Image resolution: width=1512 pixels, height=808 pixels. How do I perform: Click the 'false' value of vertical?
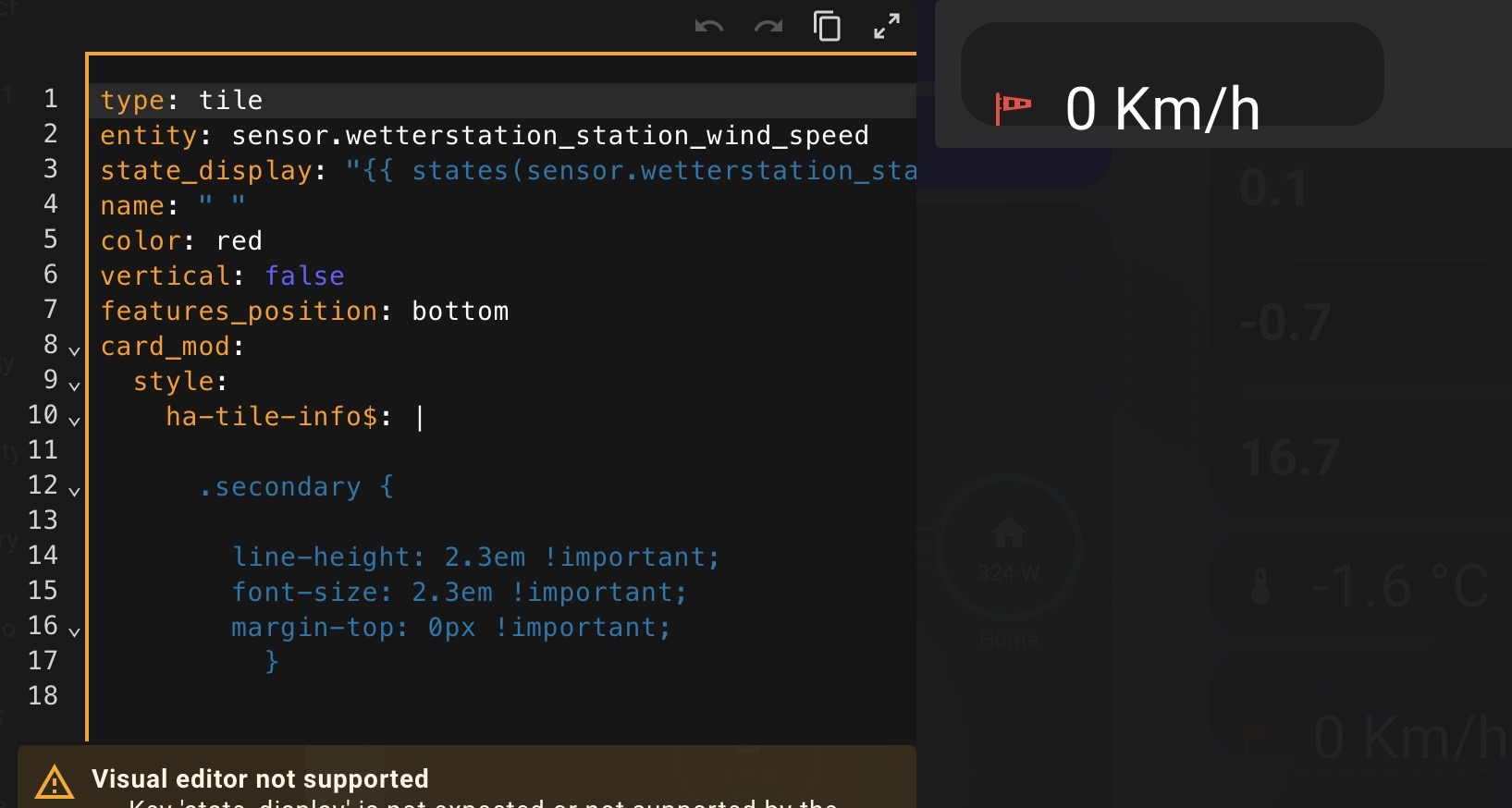coord(304,275)
